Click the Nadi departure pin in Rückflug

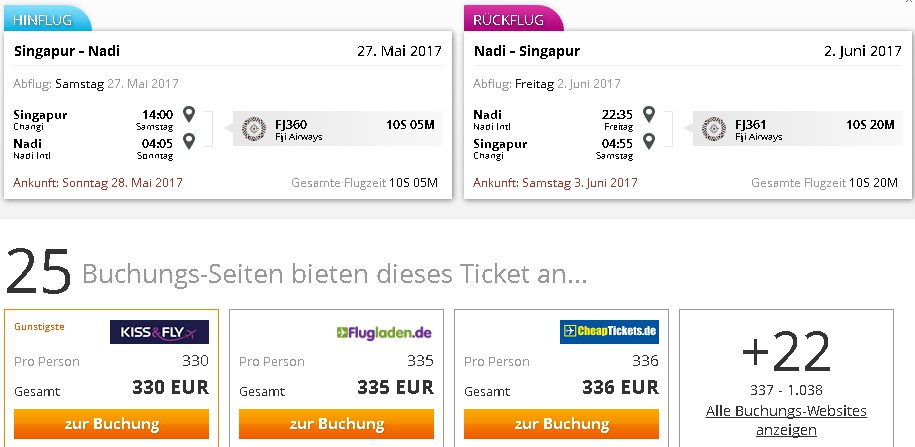[x=648, y=114]
